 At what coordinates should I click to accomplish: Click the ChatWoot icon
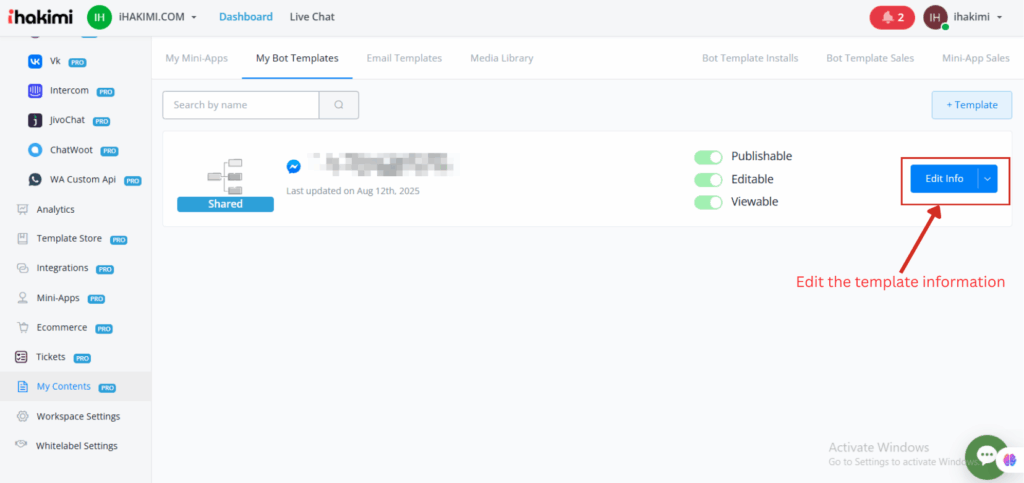tap(37, 151)
